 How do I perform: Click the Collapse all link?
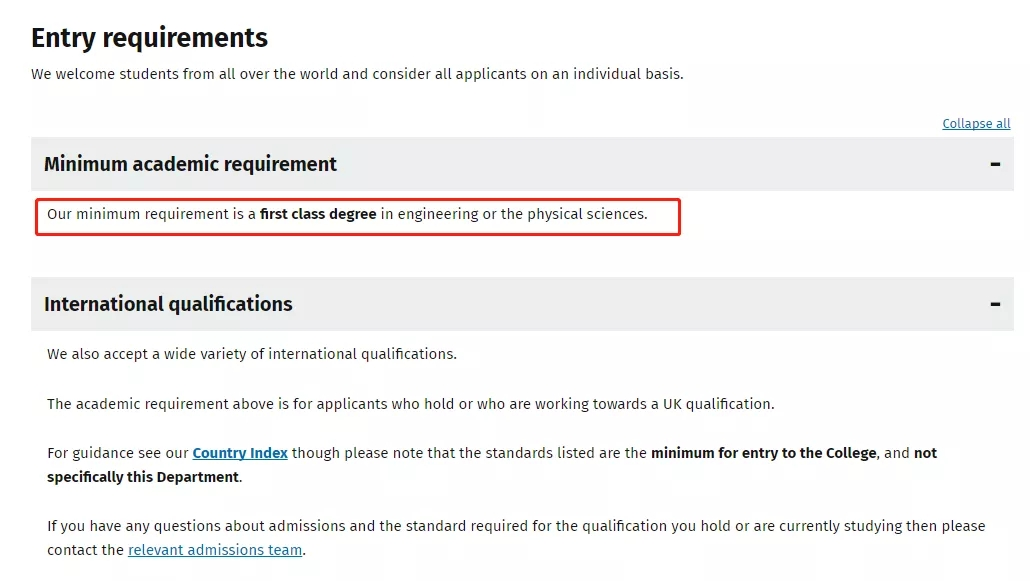tap(976, 124)
